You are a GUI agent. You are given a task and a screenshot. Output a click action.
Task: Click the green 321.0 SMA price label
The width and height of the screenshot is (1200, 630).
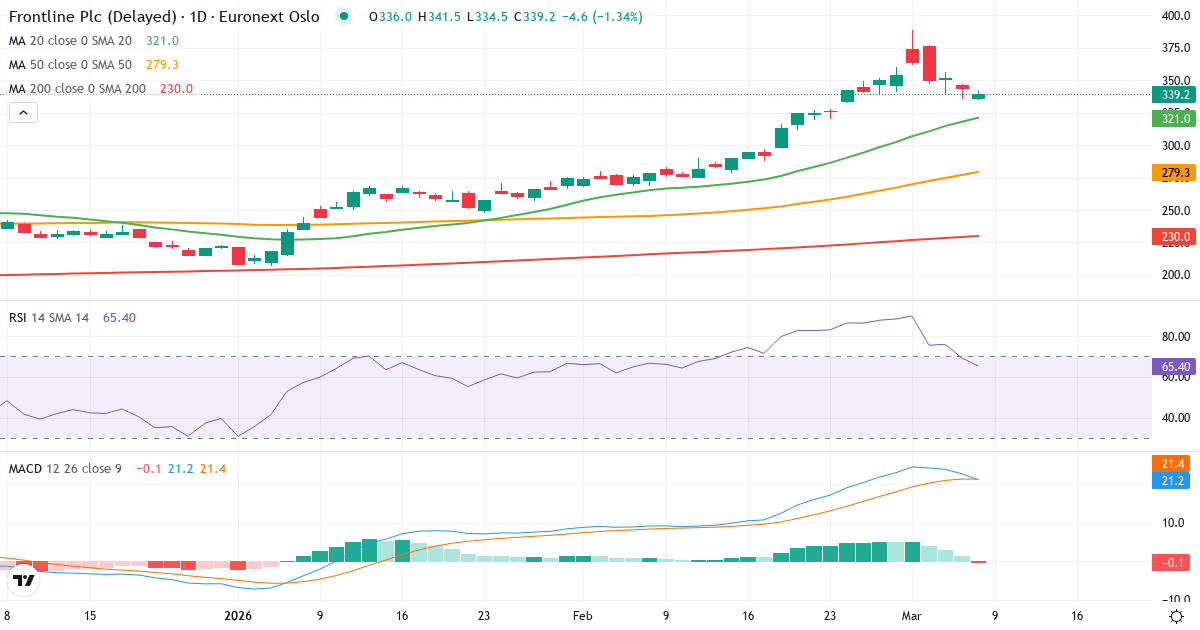1174,119
